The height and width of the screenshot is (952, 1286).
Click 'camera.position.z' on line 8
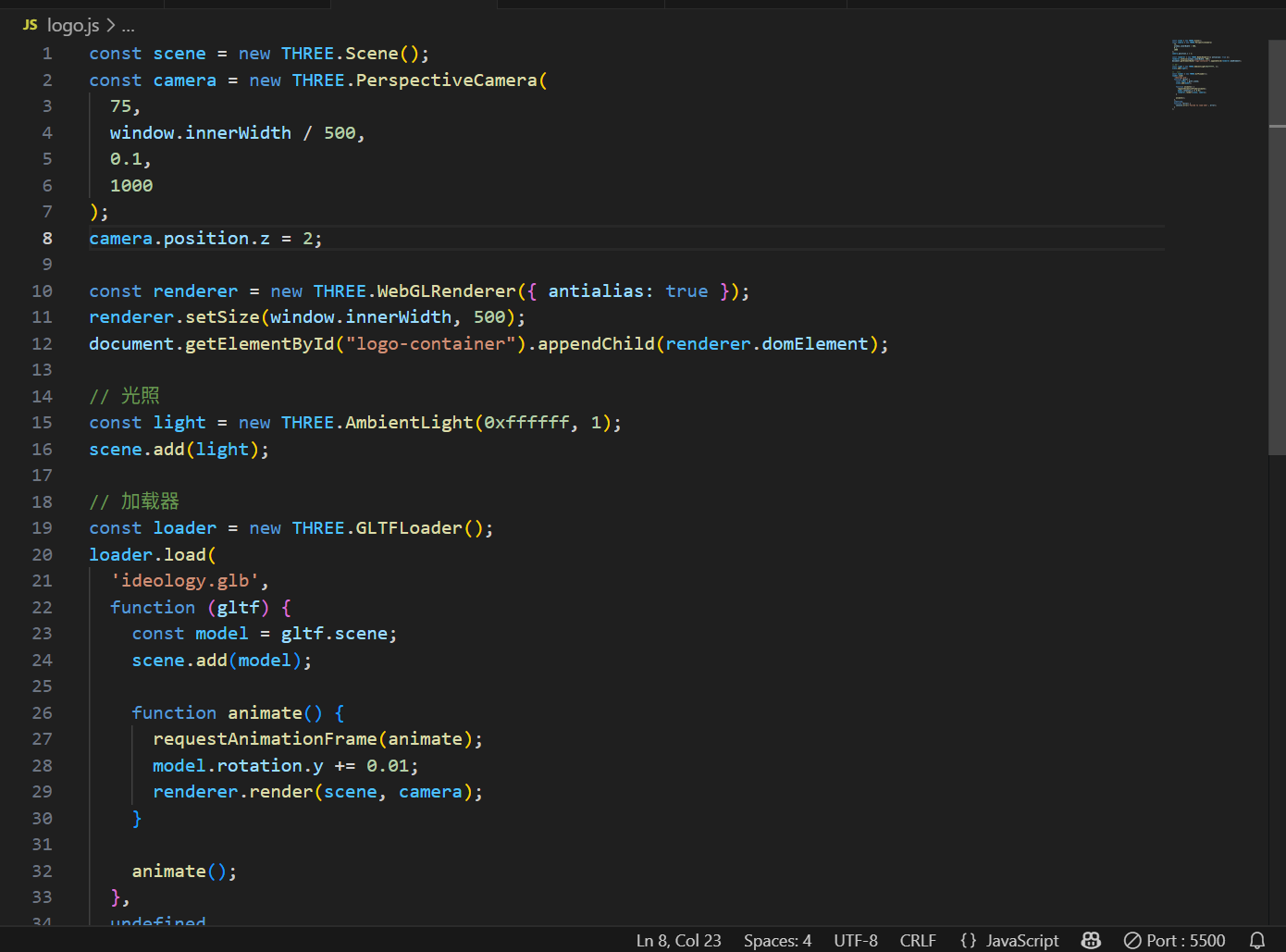click(179, 239)
